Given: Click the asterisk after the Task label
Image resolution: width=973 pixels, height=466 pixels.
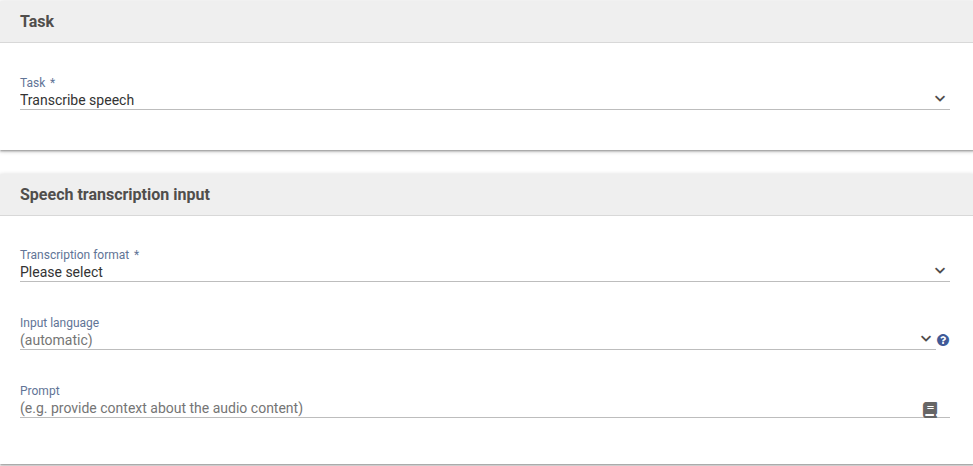Looking at the screenshot, I should 52,82.
